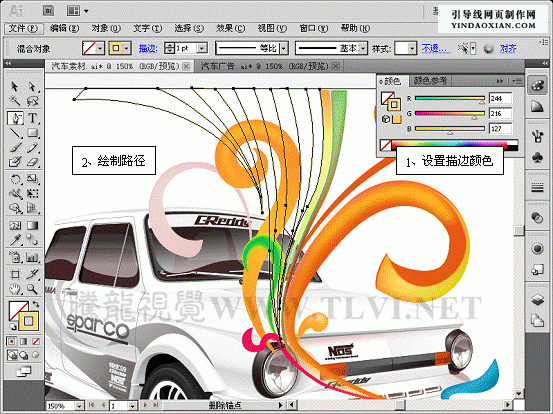Select the Pencil tool
Image resolution: width=553 pixels, height=414 pixels.
point(32,147)
